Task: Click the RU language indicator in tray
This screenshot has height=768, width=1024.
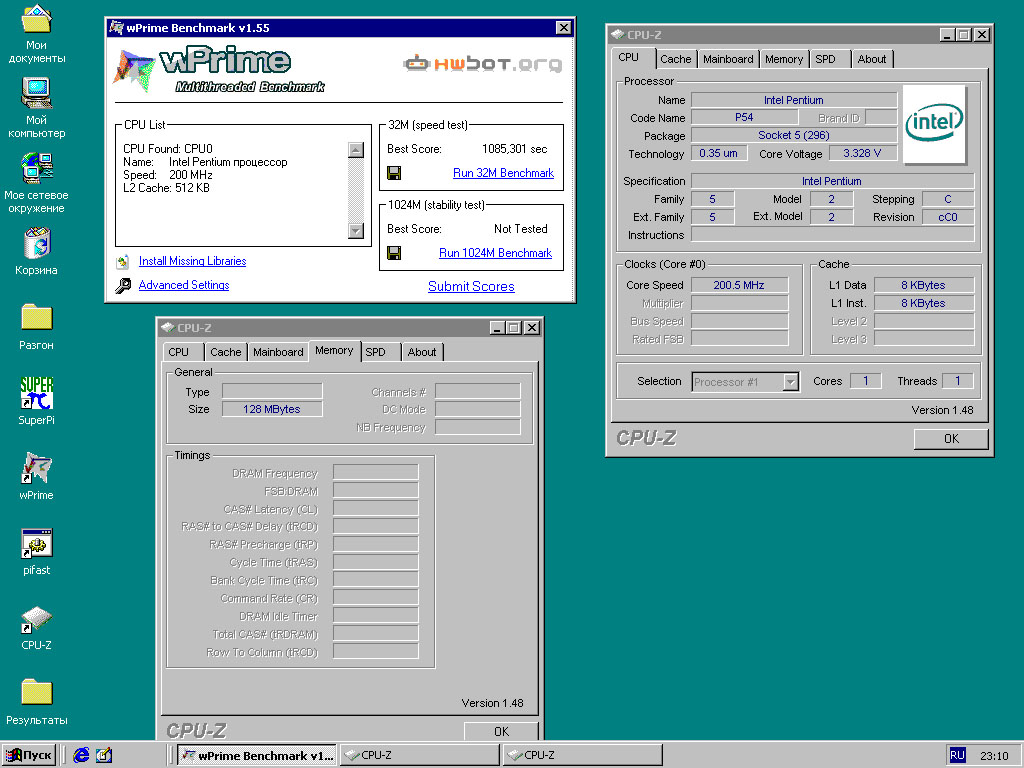Action: [957, 755]
